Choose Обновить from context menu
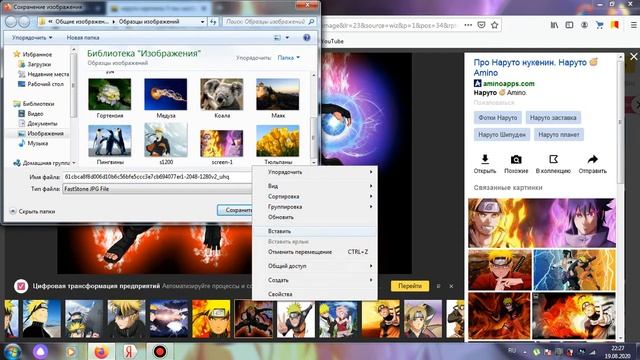The height and width of the screenshot is (360, 640). [281, 217]
